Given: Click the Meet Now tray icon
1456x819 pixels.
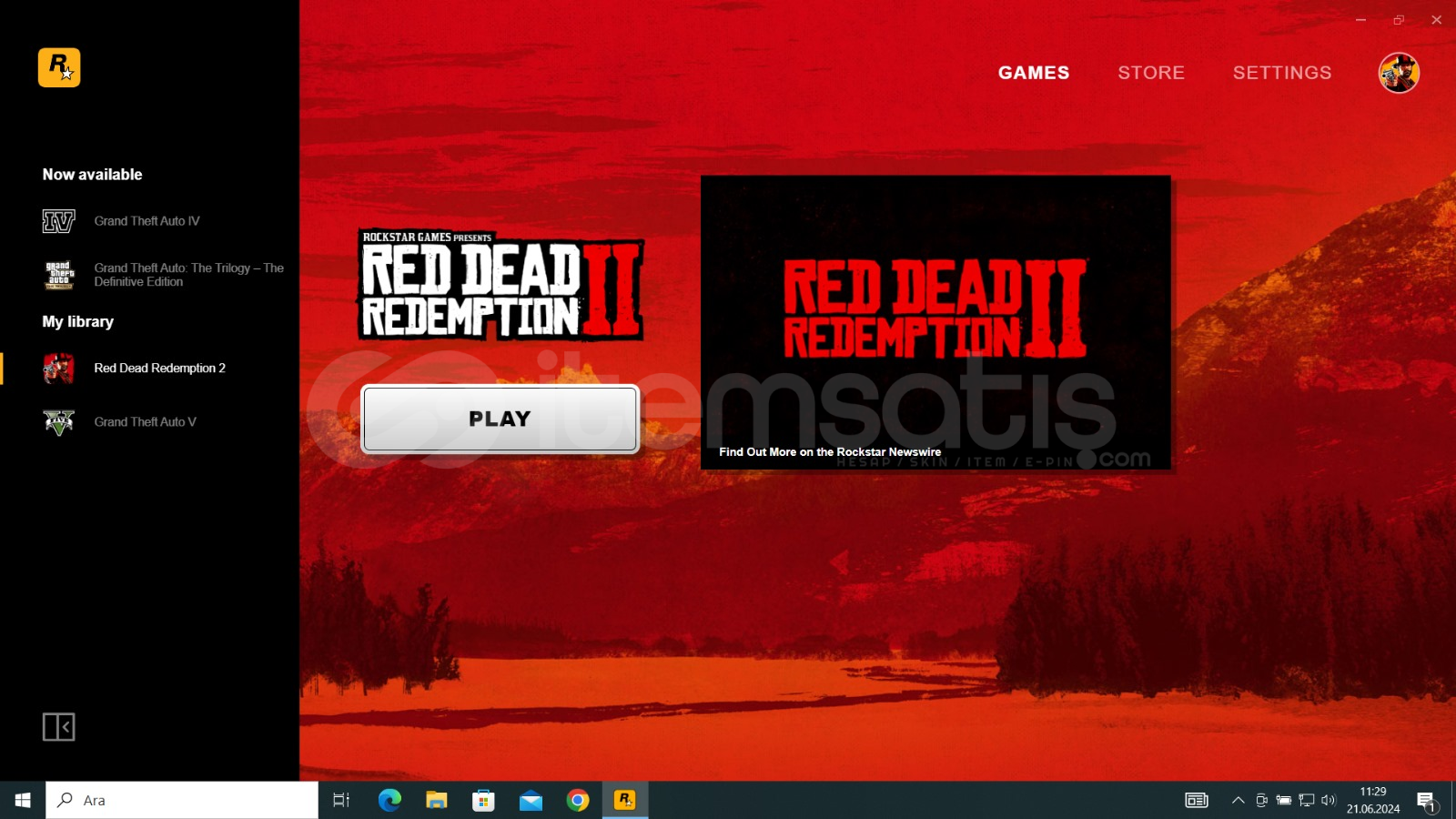Looking at the screenshot, I should (x=1261, y=800).
